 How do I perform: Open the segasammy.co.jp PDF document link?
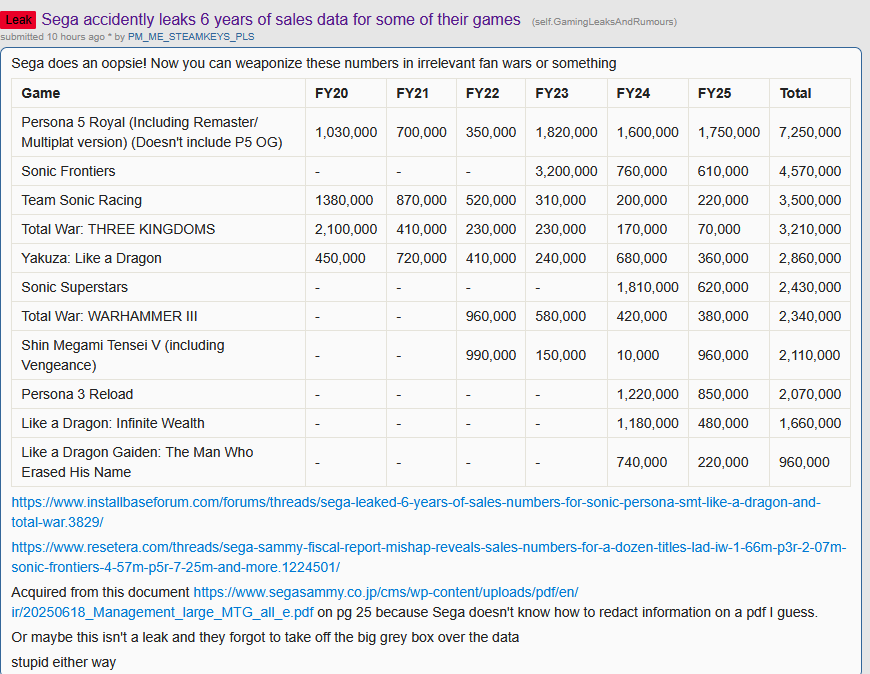pyautogui.click(x=295, y=602)
